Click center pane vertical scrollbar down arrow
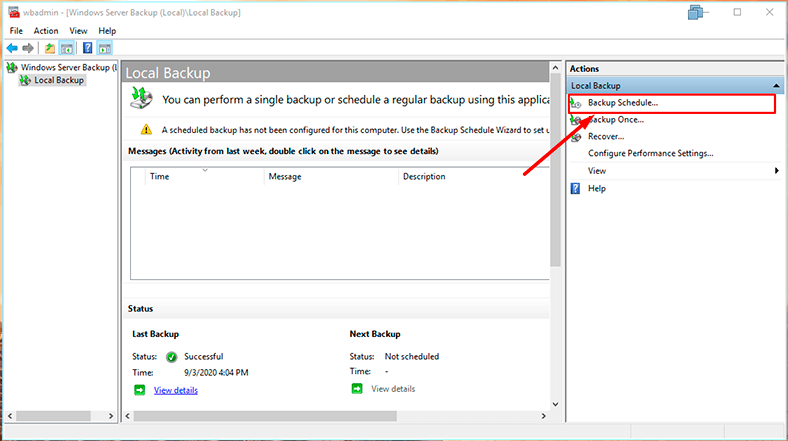Image resolution: width=788 pixels, height=441 pixels. tap(555, 404)
